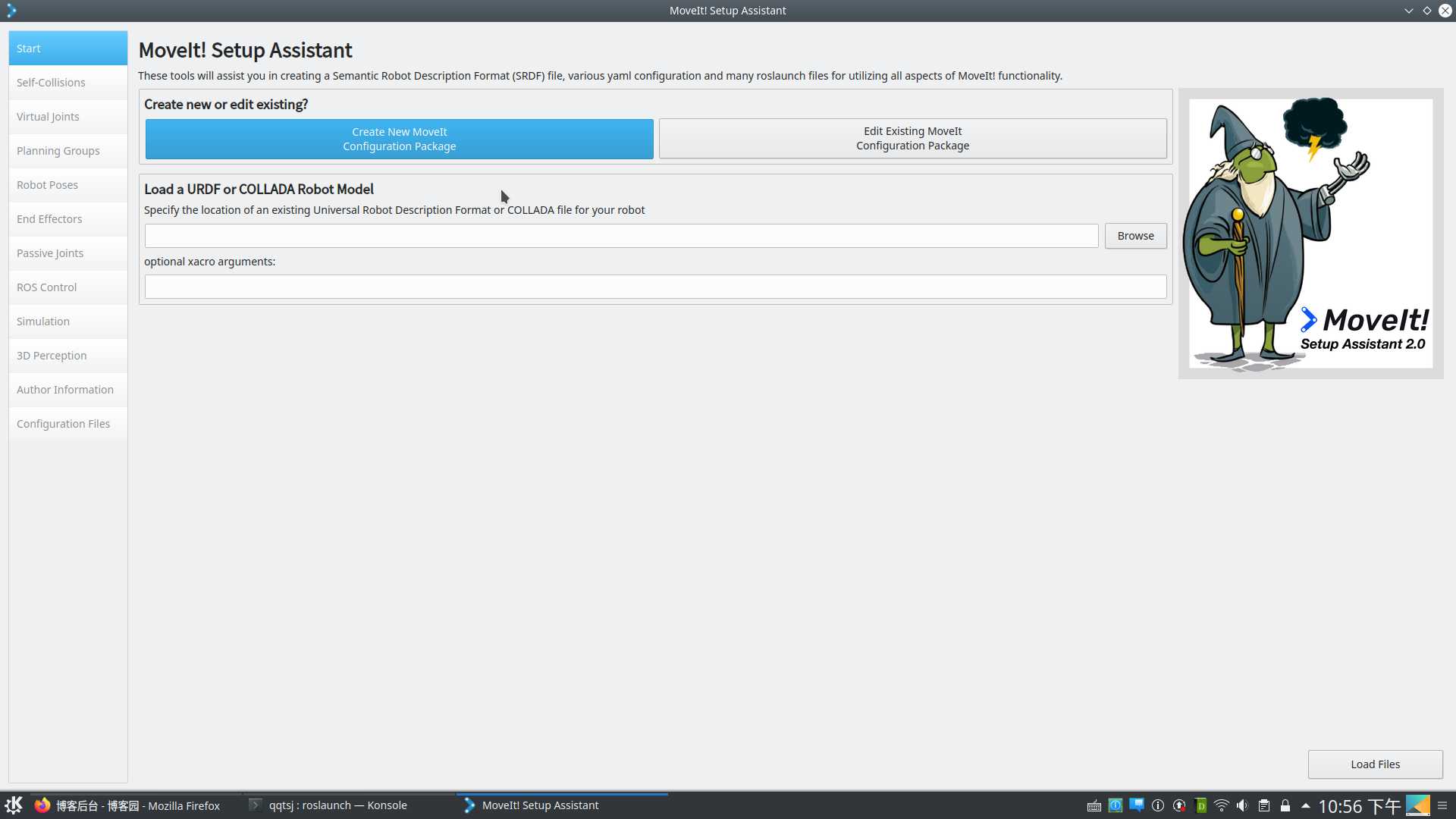Screen dimensions: 1456x819
Task: Click Firefox browser icon in taskbar
Action: point(43,805)
